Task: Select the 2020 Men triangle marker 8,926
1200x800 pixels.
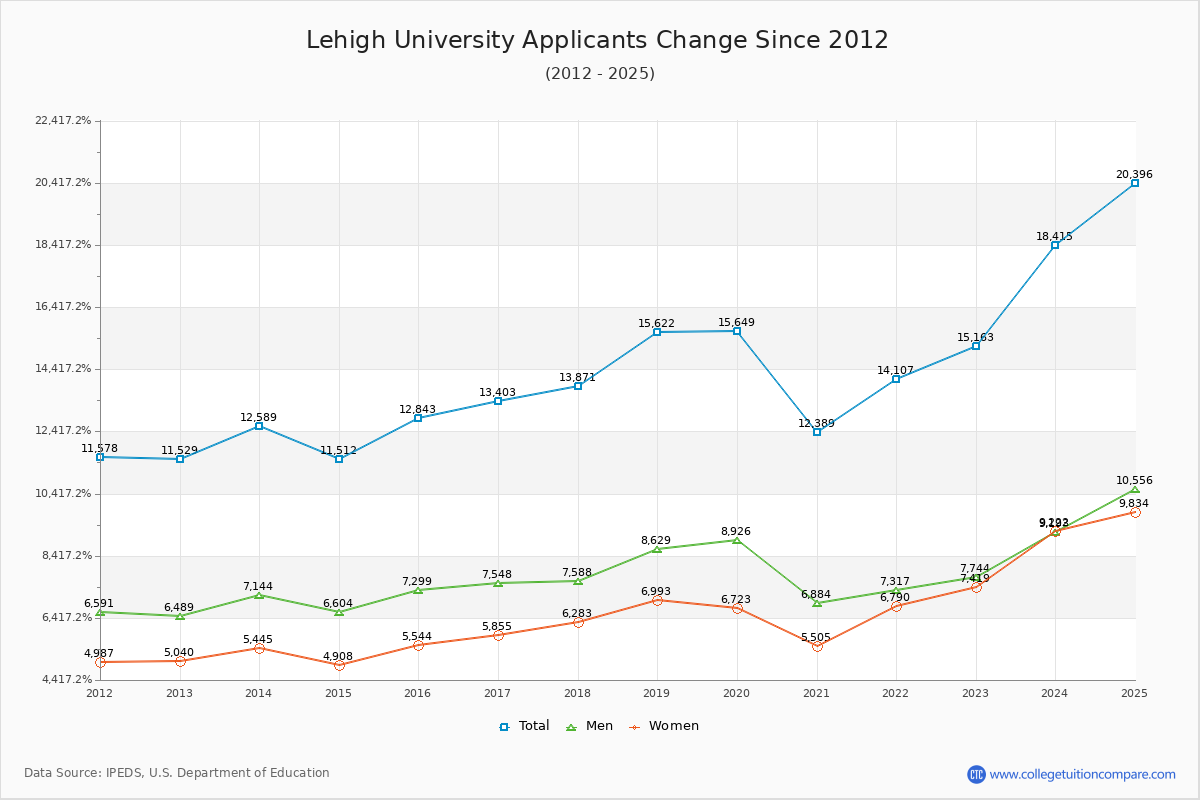Action: click(737, 540)
